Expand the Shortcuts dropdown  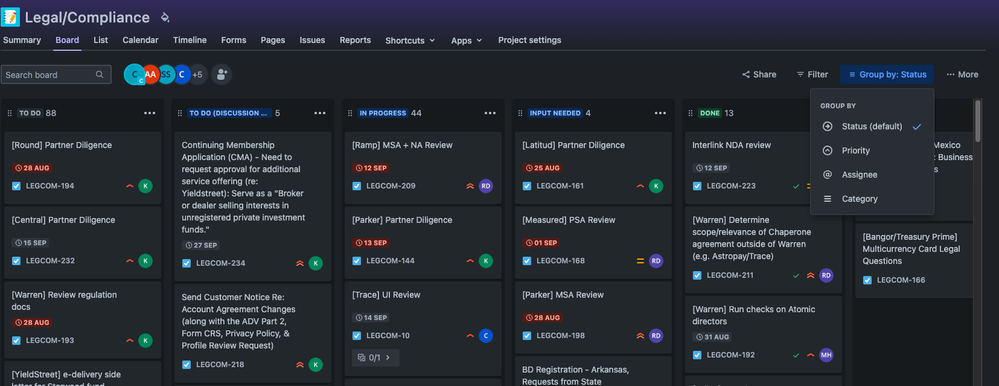(410, 40)
